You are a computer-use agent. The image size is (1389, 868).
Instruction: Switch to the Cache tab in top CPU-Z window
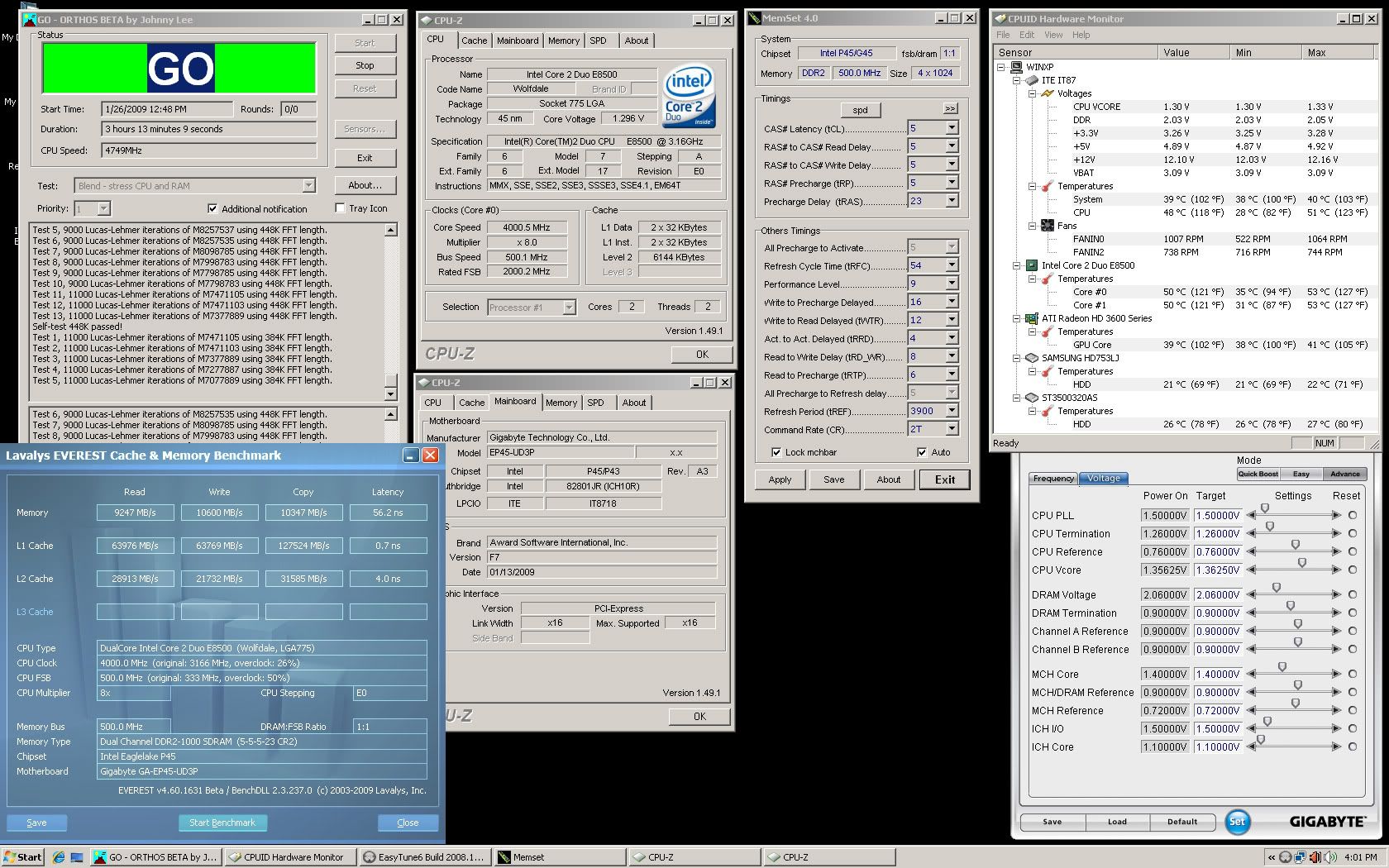474,41
